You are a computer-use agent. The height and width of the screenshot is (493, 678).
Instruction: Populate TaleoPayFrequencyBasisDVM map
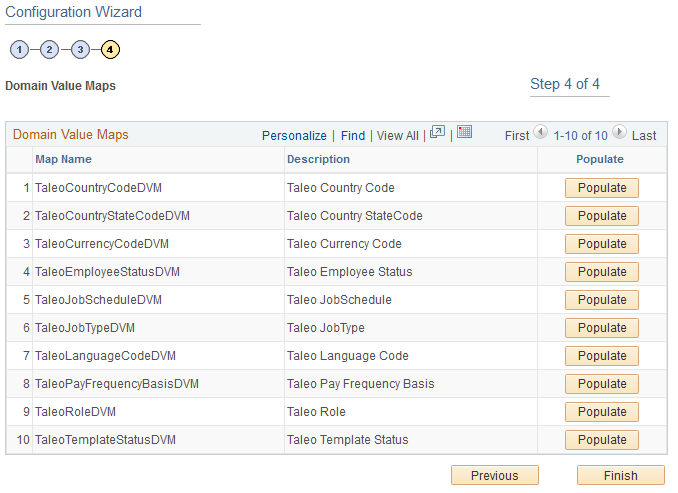tap(602, 384)
